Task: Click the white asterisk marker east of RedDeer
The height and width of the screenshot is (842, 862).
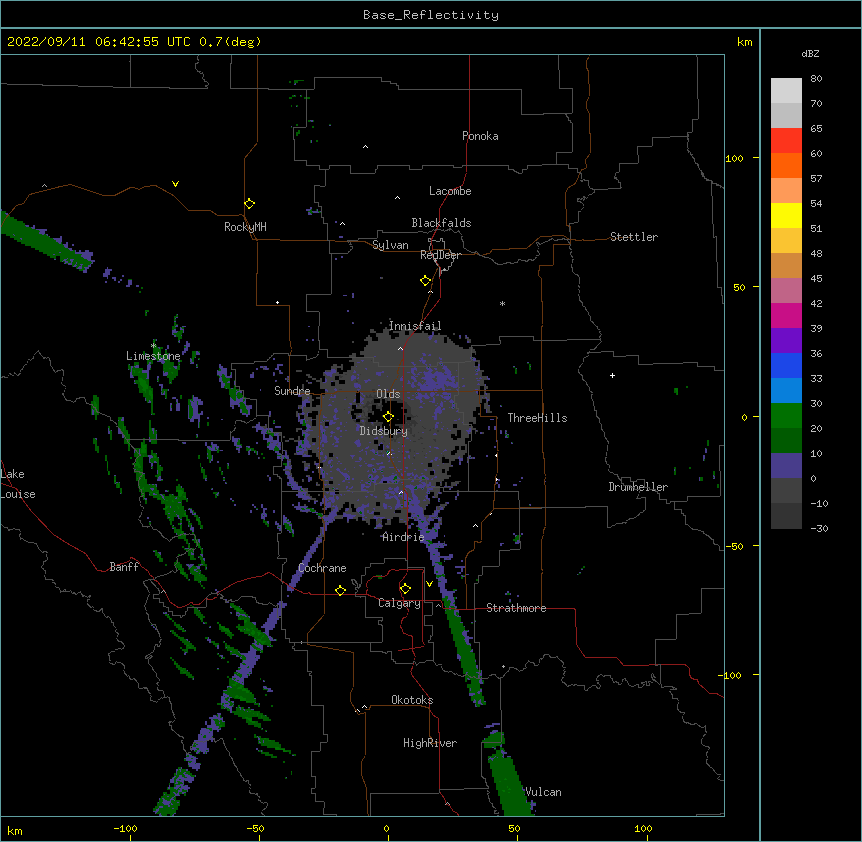Action: 502,303
